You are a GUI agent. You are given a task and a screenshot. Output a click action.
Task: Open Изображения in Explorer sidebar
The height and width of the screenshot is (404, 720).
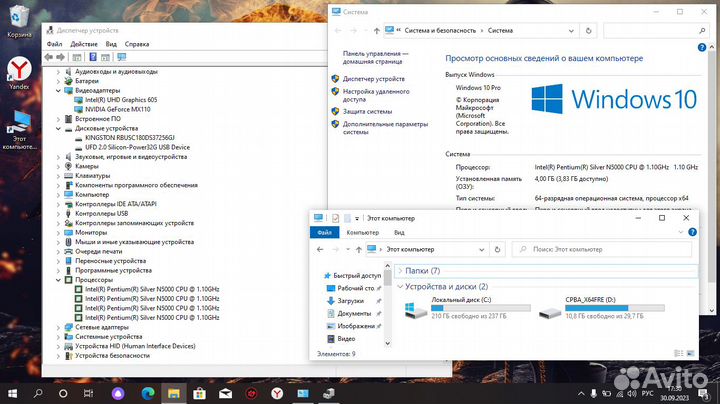point(351,326)
